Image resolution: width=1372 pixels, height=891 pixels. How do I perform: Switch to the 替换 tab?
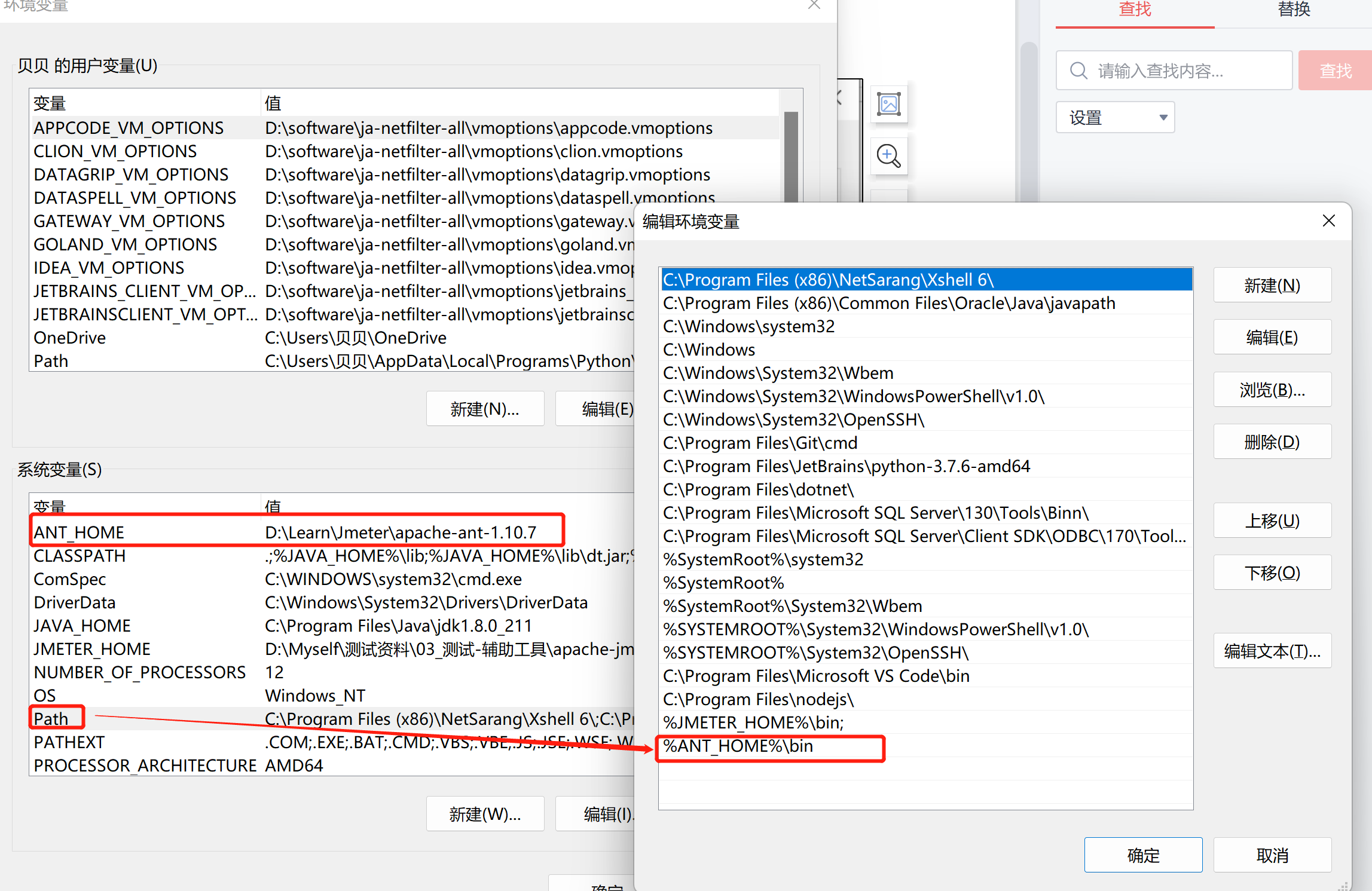click(1293, 10)
